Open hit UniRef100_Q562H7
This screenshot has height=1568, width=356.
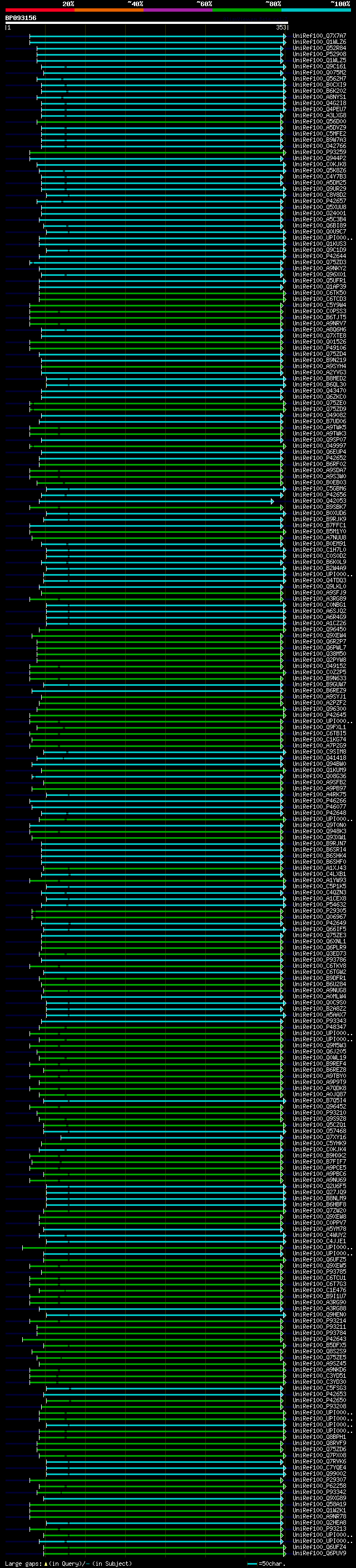[319, 78]
